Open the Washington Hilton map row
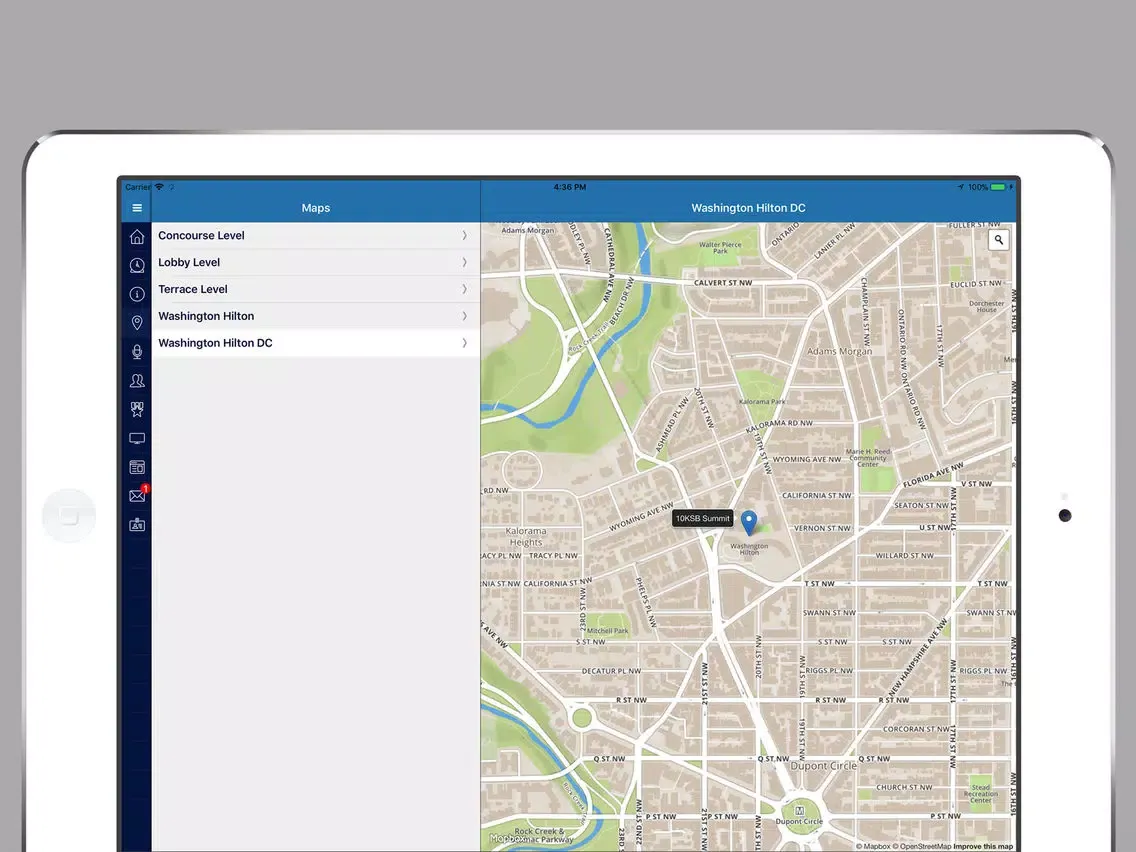This screenshot has height=852, width=1136. click(316, 316)
